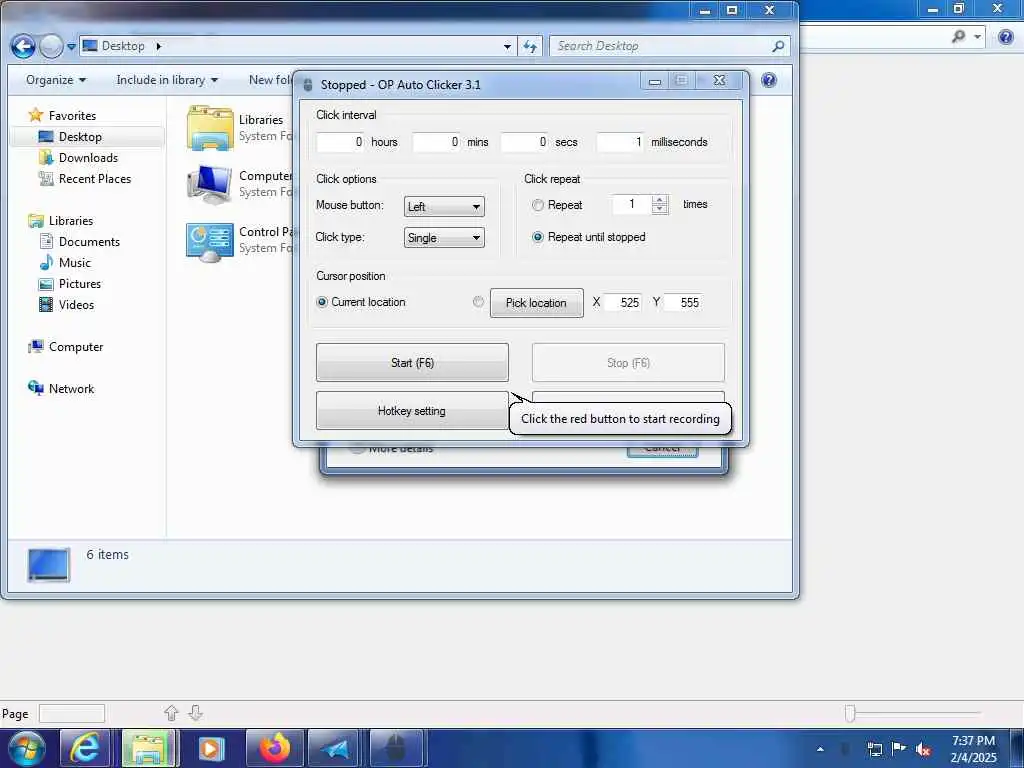Open Firefox from the taskbar
Viewport: 1024px width, 768px height.
pyautogui.click(x=274, y=748)
